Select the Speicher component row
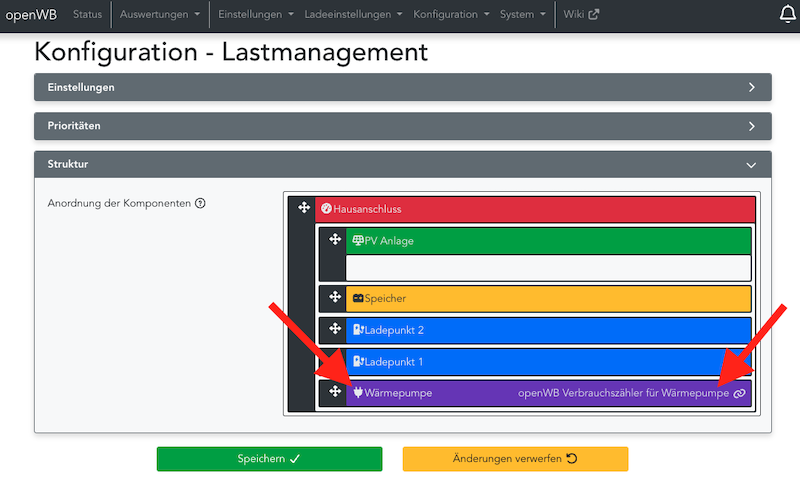800x479 pixels. click(548, 298)
